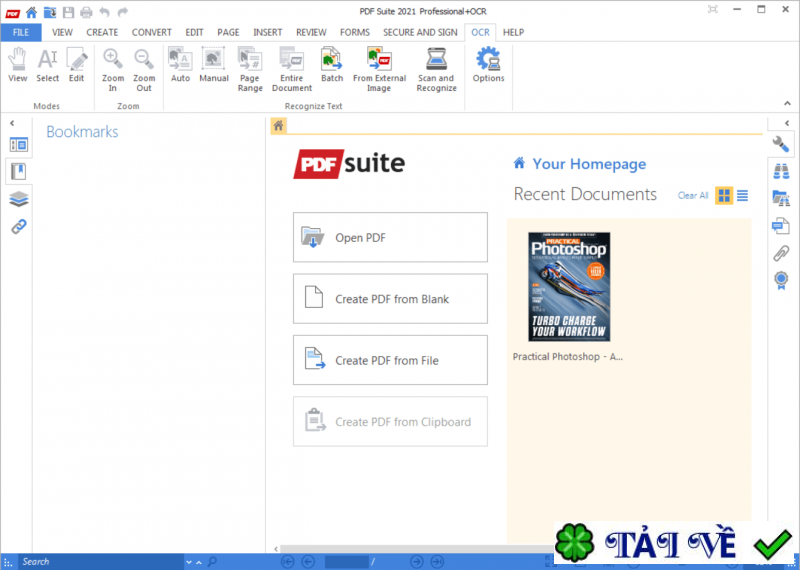Image resolution: width=800 pixels, height=570 pixels.
Task: Recognize text by Page Range
Action: tap(250, 70)
